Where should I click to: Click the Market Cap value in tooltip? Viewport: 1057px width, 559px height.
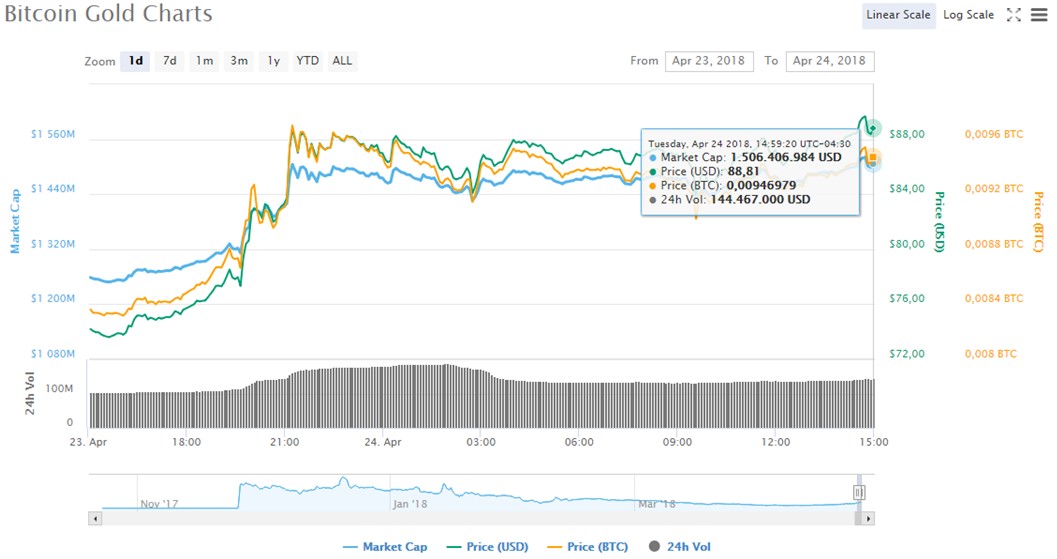tap(786, 157)
